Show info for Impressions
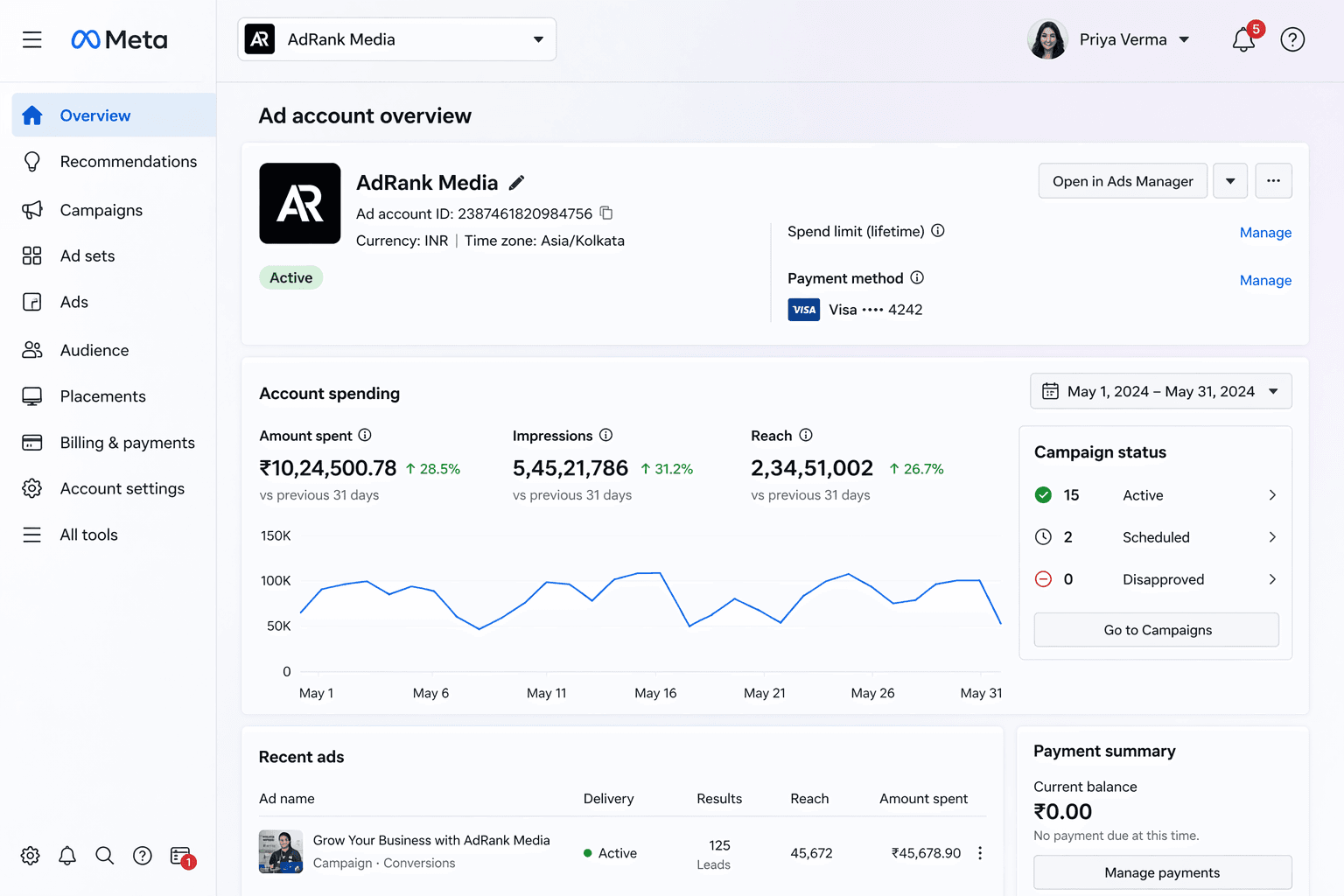The height and width of the screenshot is (896, 1344). (x=605, y=435)
